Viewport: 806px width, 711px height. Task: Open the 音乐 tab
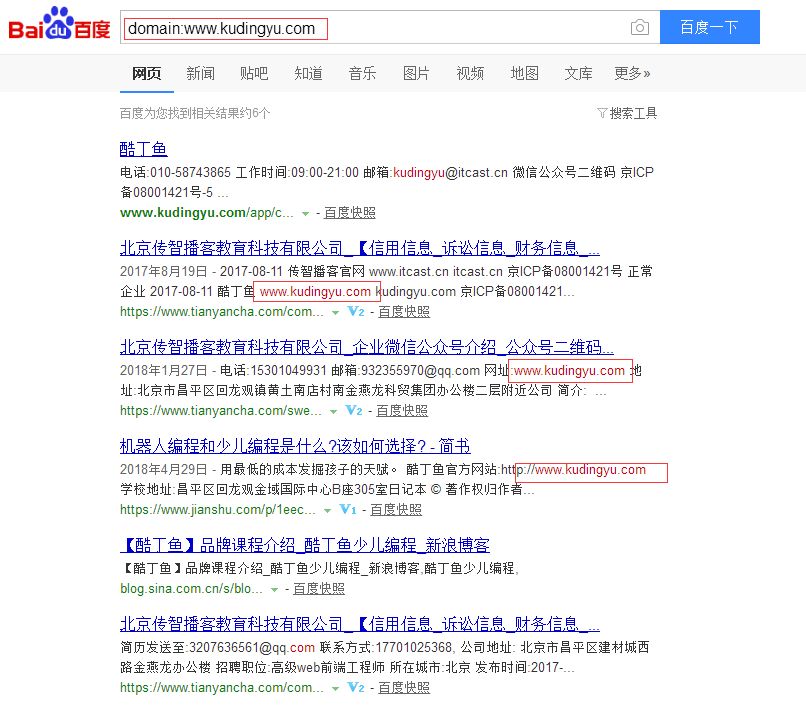(362, 74)
